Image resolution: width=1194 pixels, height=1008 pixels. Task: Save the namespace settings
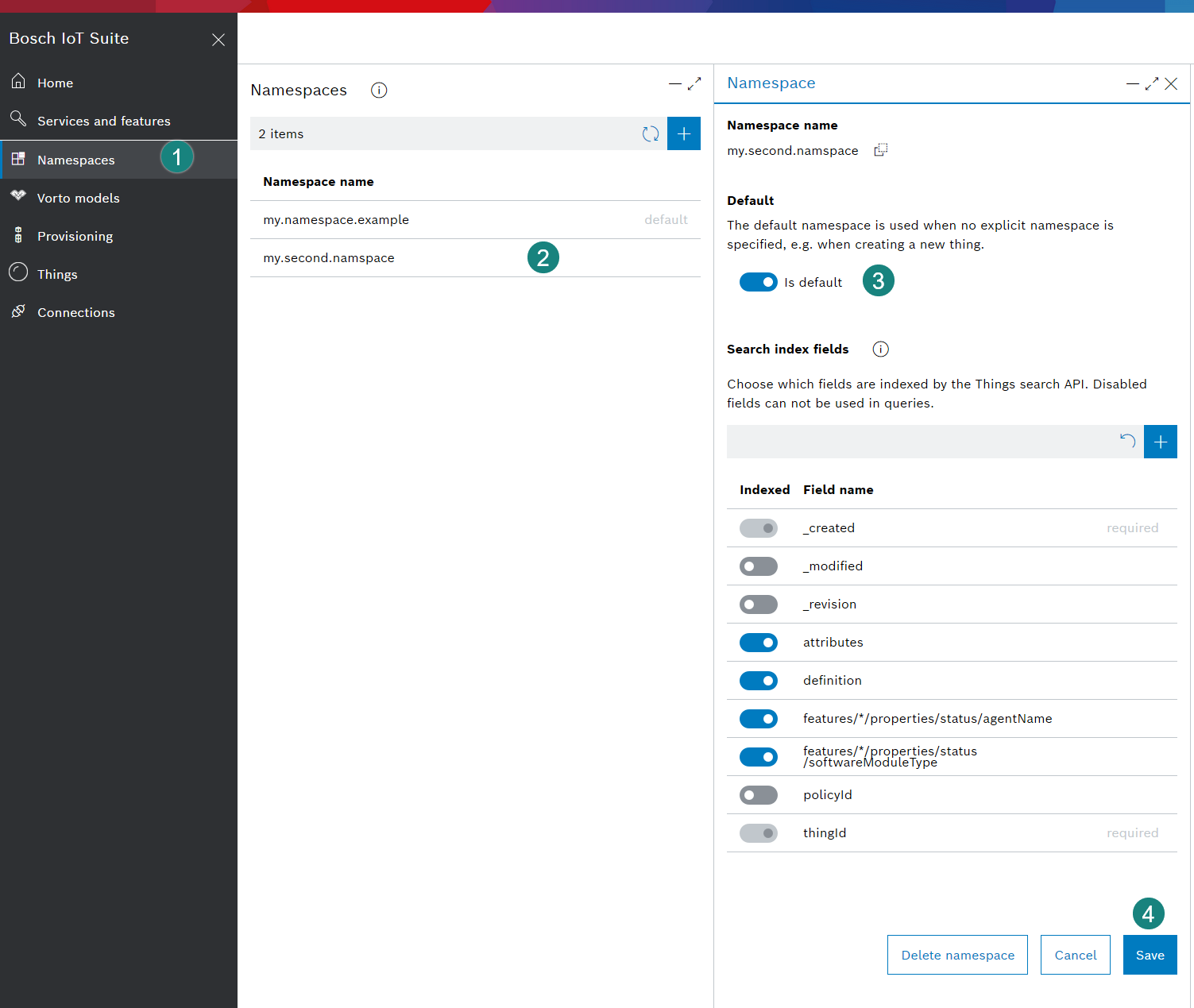tap(1150, 955)
